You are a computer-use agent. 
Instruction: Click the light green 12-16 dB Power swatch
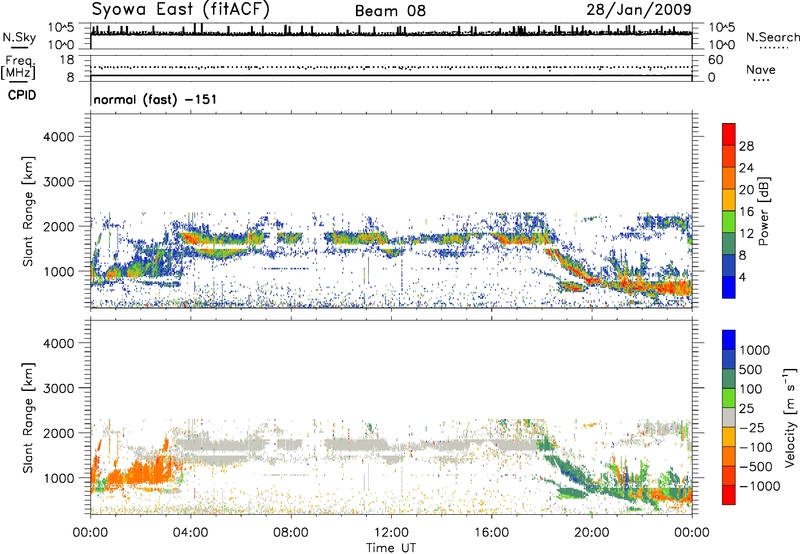pos(729,222)
